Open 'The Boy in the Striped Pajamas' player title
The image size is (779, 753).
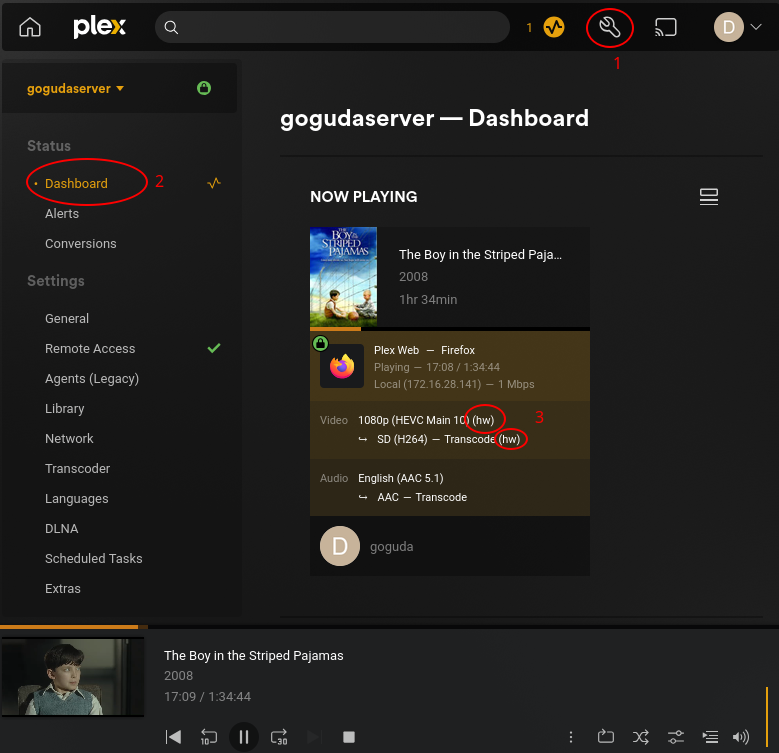(254, 656)
